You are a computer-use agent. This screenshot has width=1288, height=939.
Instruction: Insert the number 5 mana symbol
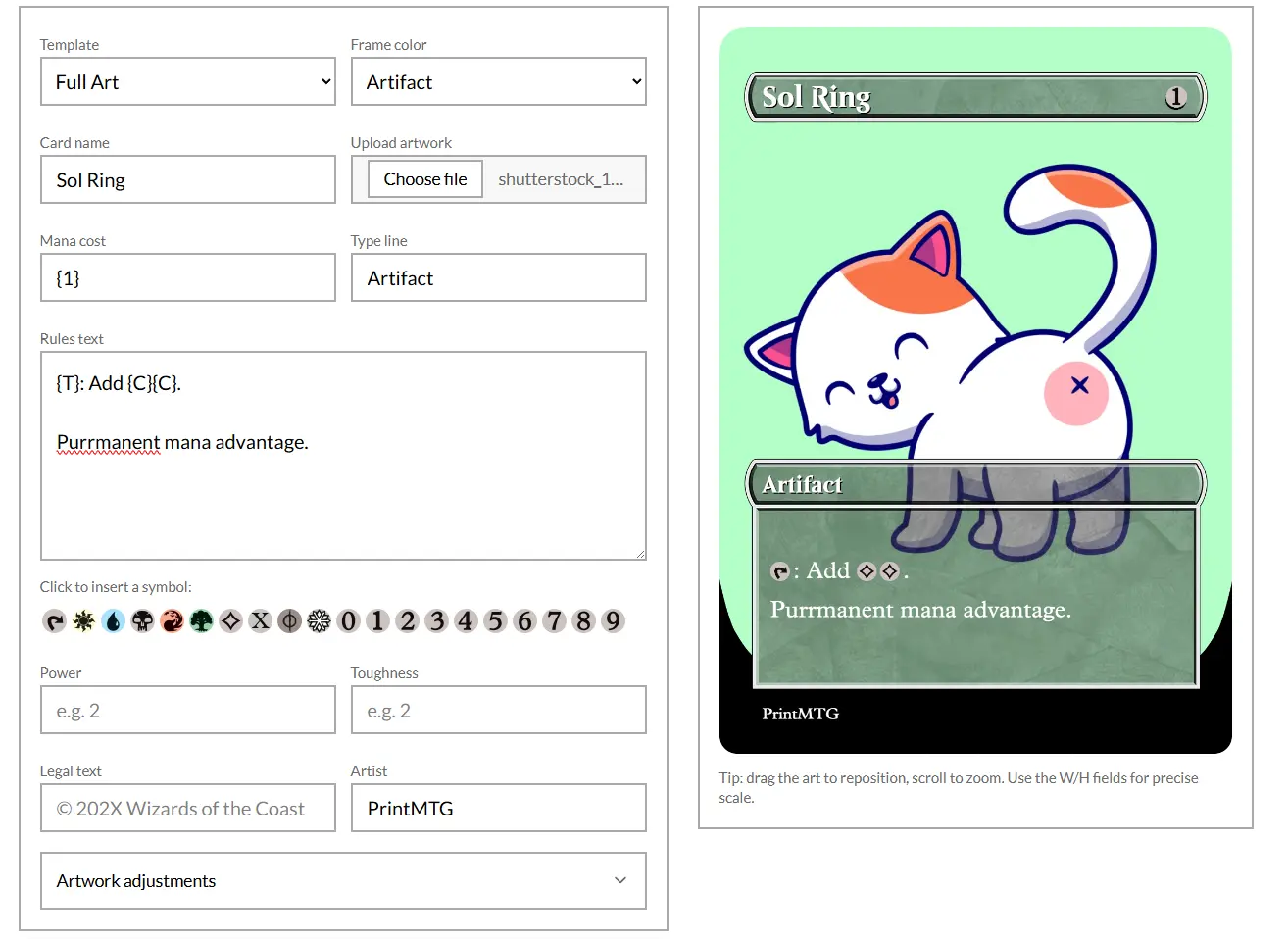496,621
